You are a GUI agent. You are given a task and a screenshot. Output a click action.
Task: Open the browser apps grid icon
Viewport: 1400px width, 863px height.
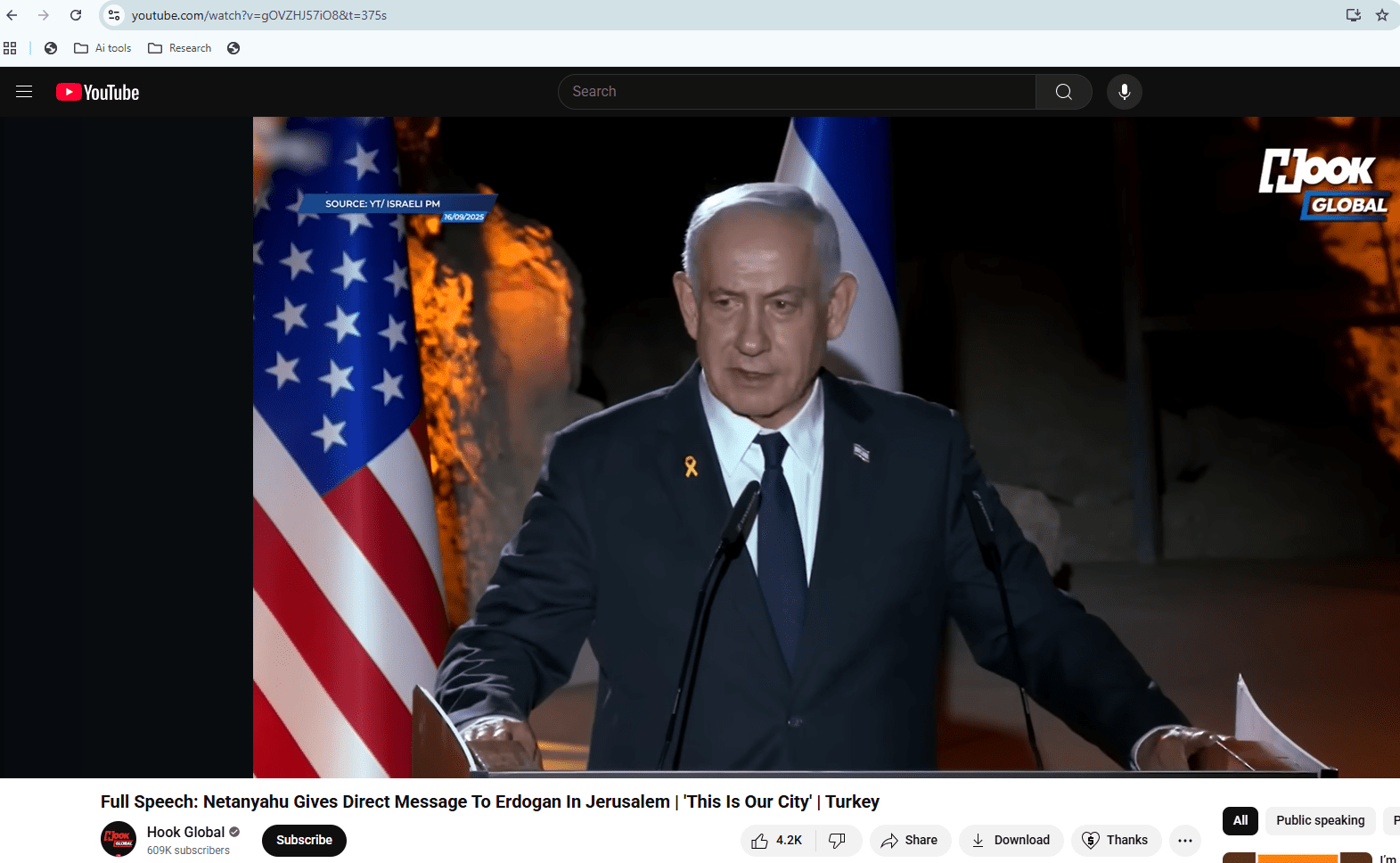(10, 48)
